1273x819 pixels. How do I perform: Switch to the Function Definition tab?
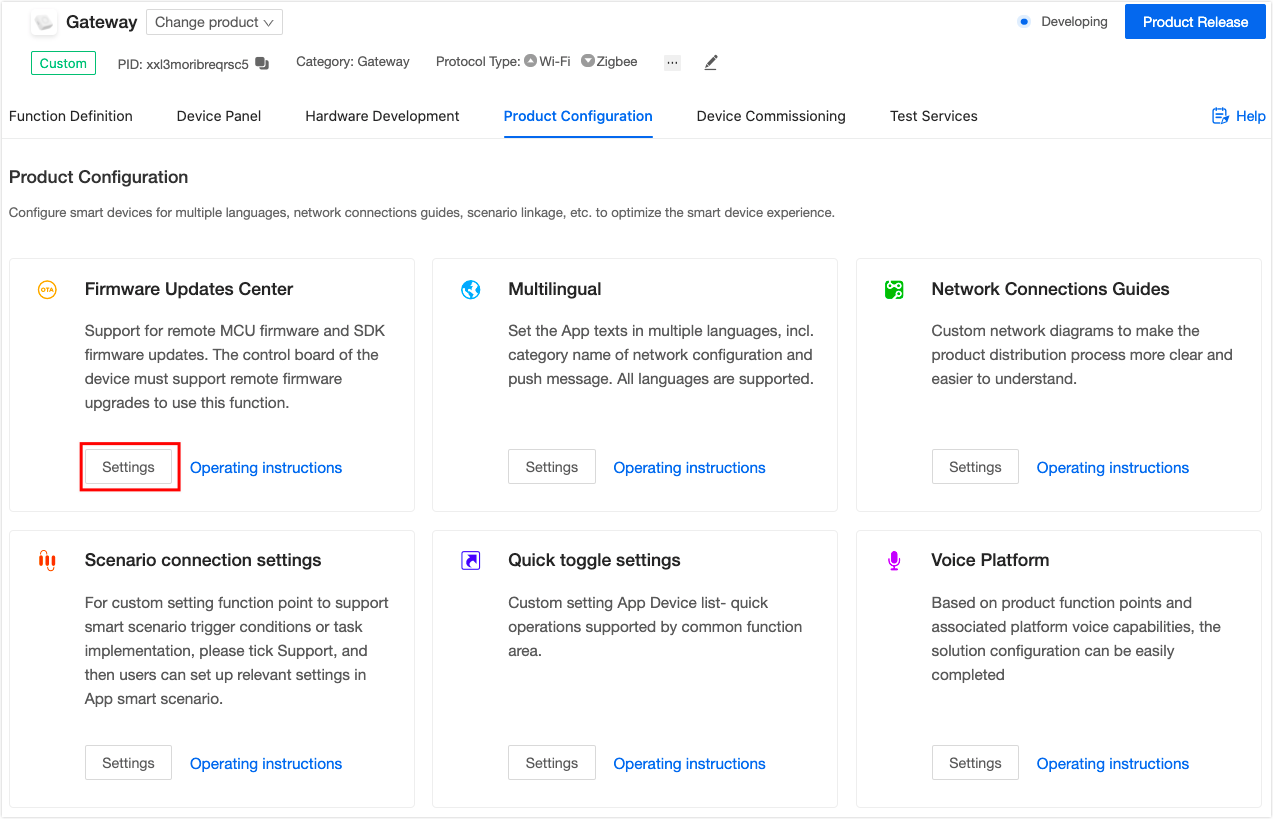point(71,116)
